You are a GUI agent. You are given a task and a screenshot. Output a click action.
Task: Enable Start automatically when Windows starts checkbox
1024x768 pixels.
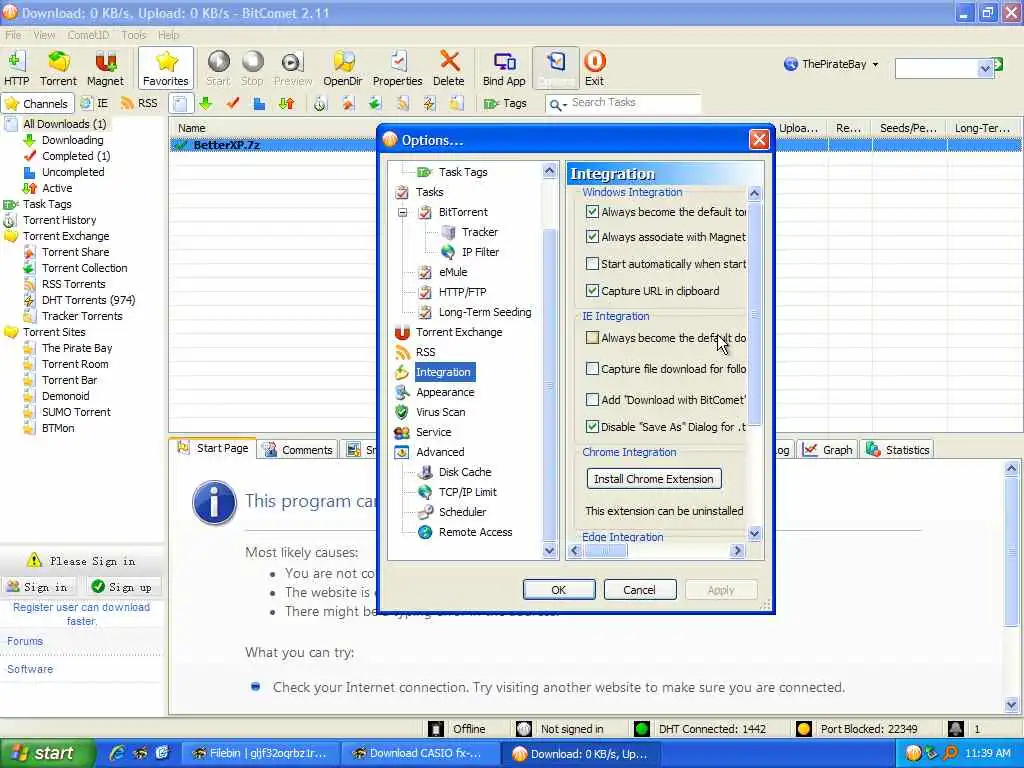pos(592,264)
